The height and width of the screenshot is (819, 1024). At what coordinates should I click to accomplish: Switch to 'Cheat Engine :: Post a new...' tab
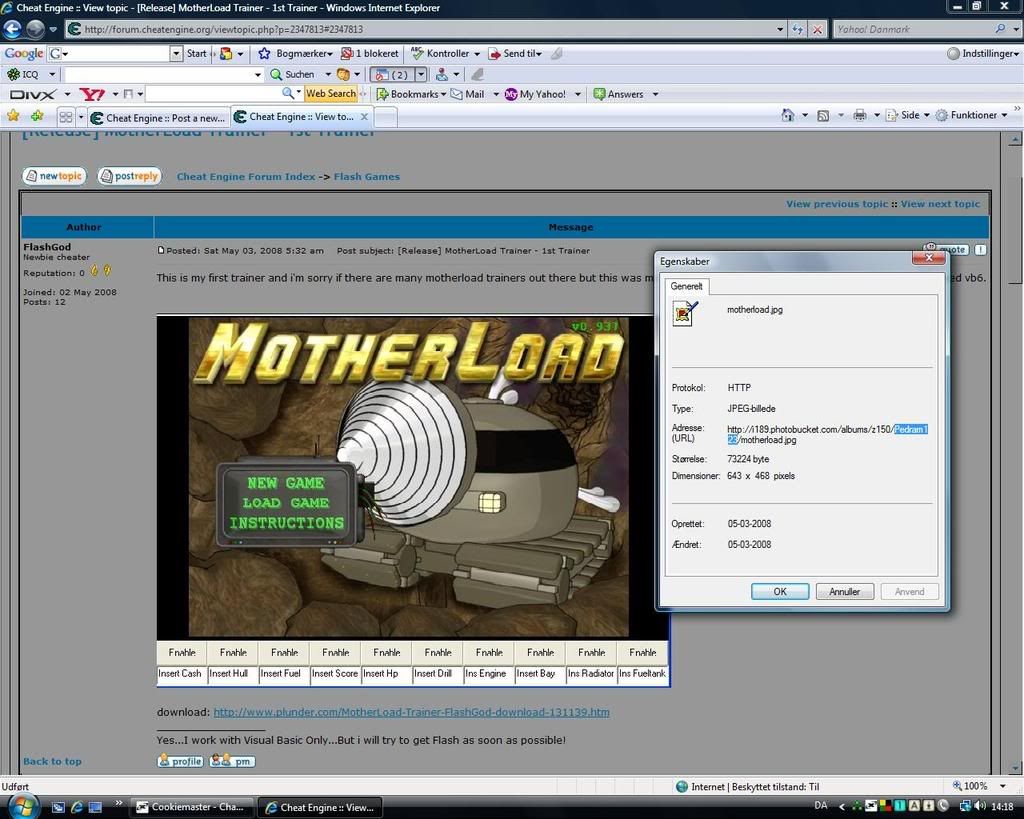coord(157,117)
